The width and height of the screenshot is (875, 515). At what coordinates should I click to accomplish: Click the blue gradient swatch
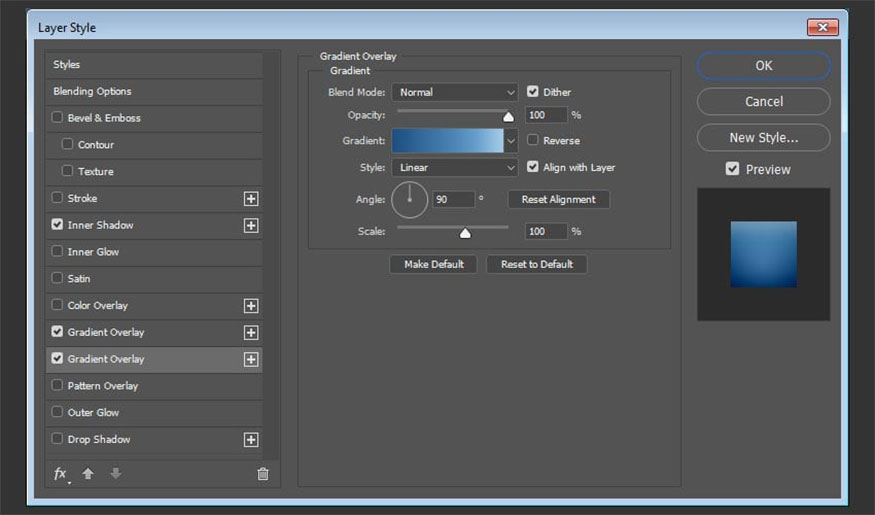[x=447, y=141]
